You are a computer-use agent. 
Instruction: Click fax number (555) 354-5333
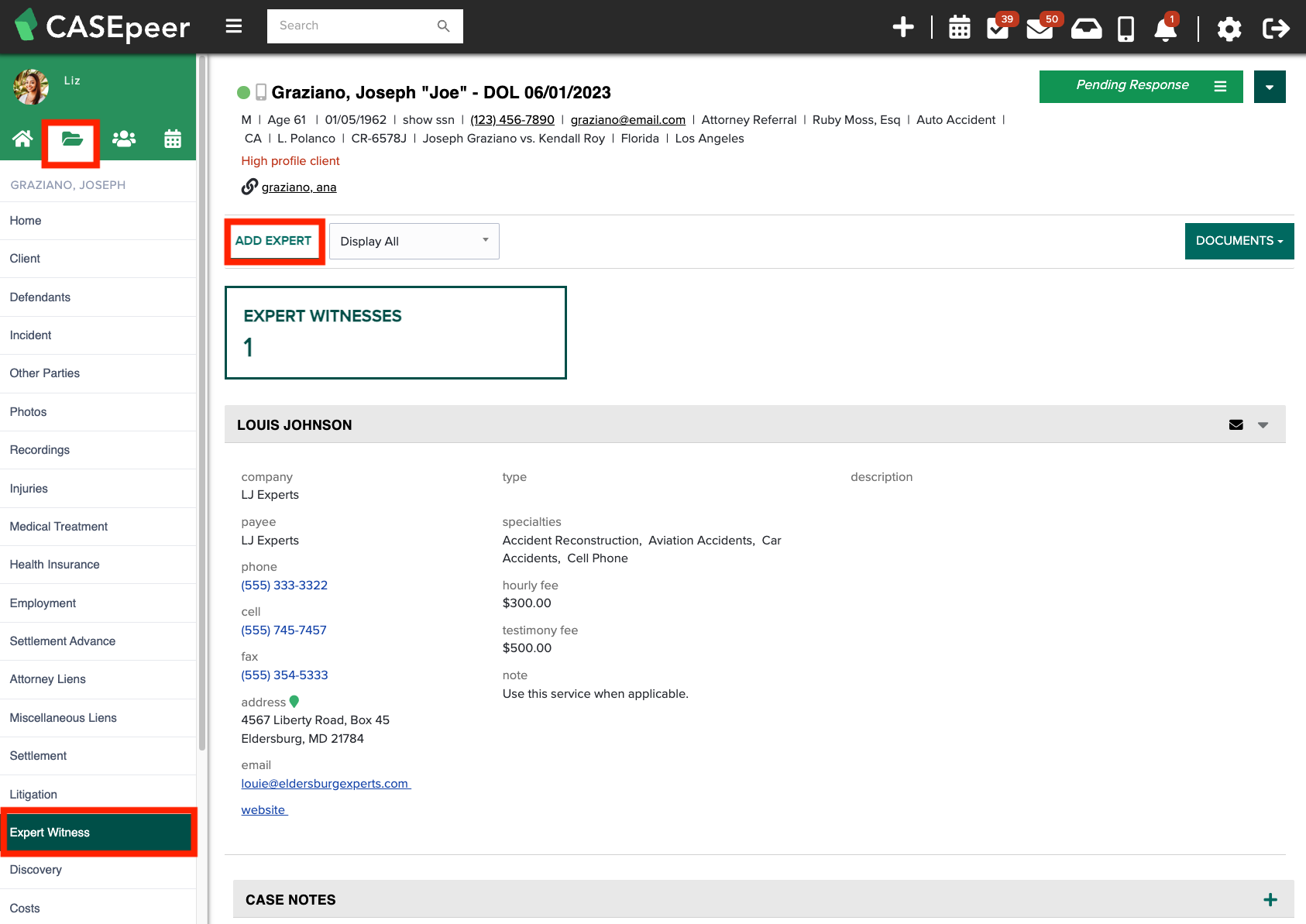(284, 675)
